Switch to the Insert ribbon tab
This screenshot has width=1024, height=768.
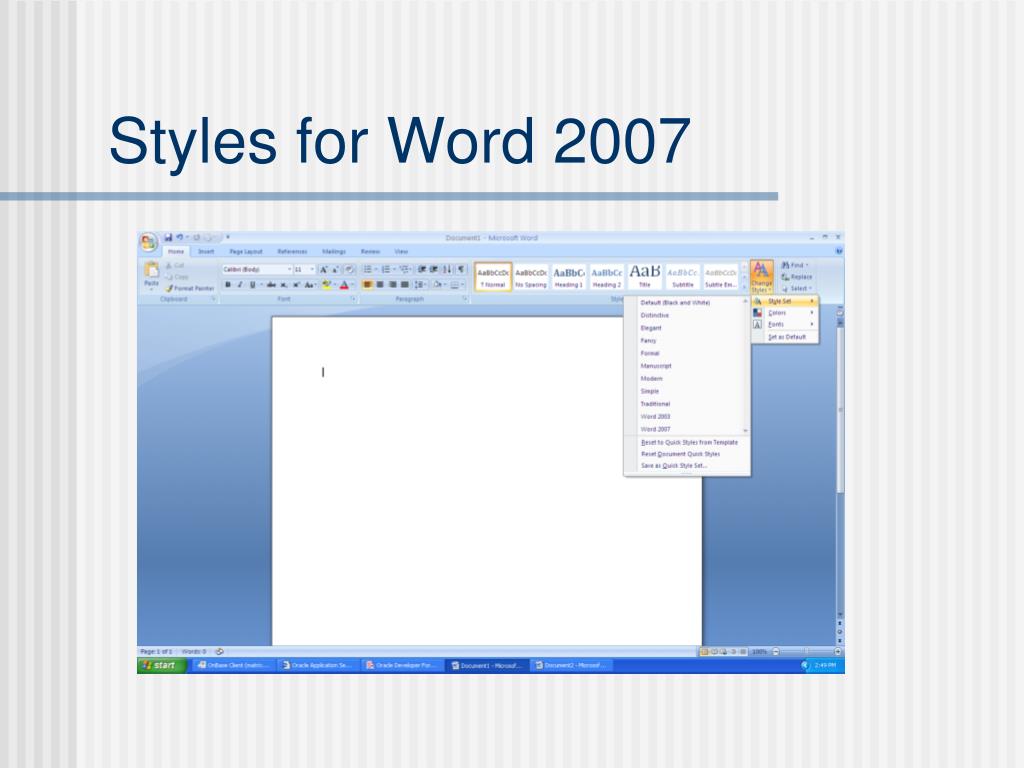[206, 251]
